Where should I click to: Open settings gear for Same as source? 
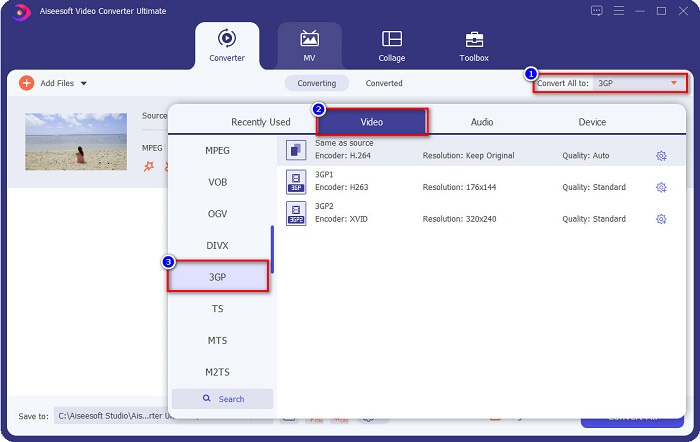661,156
